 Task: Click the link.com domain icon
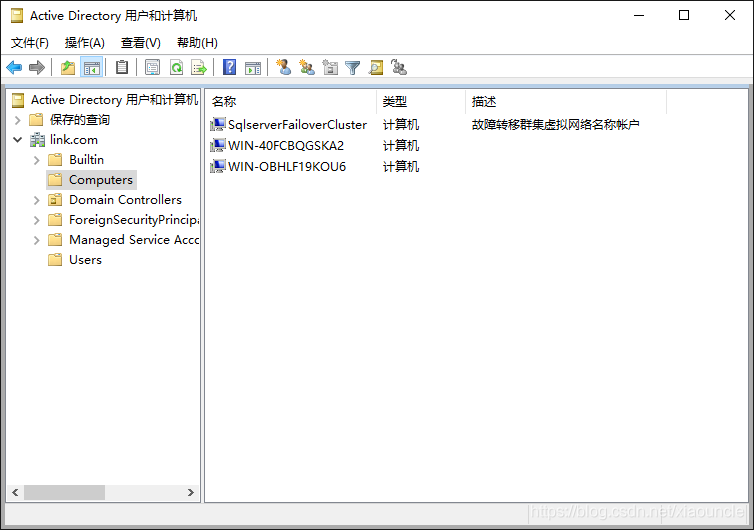coord(38,140)
